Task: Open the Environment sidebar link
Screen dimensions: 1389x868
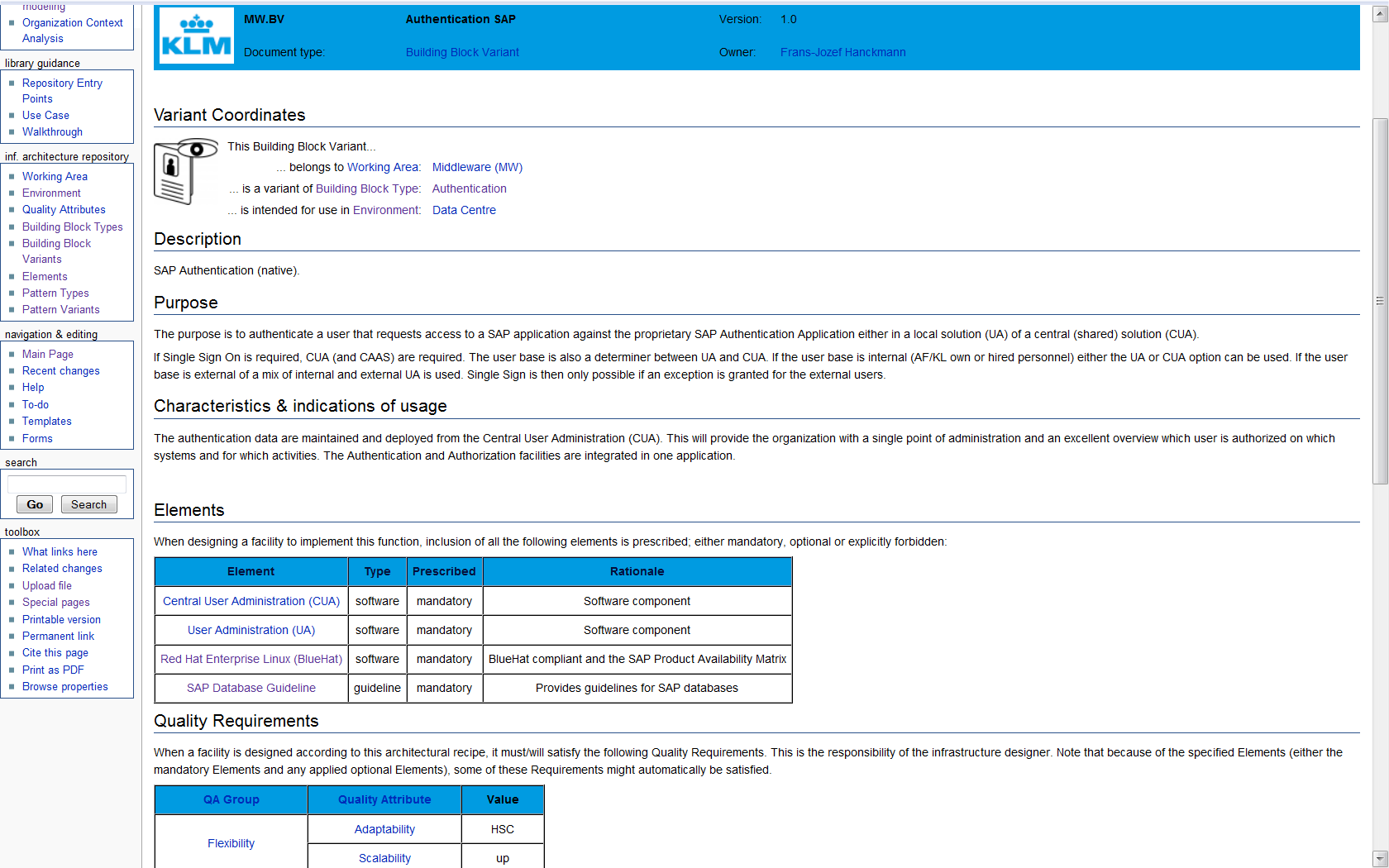Action: (x=51, y=193)
